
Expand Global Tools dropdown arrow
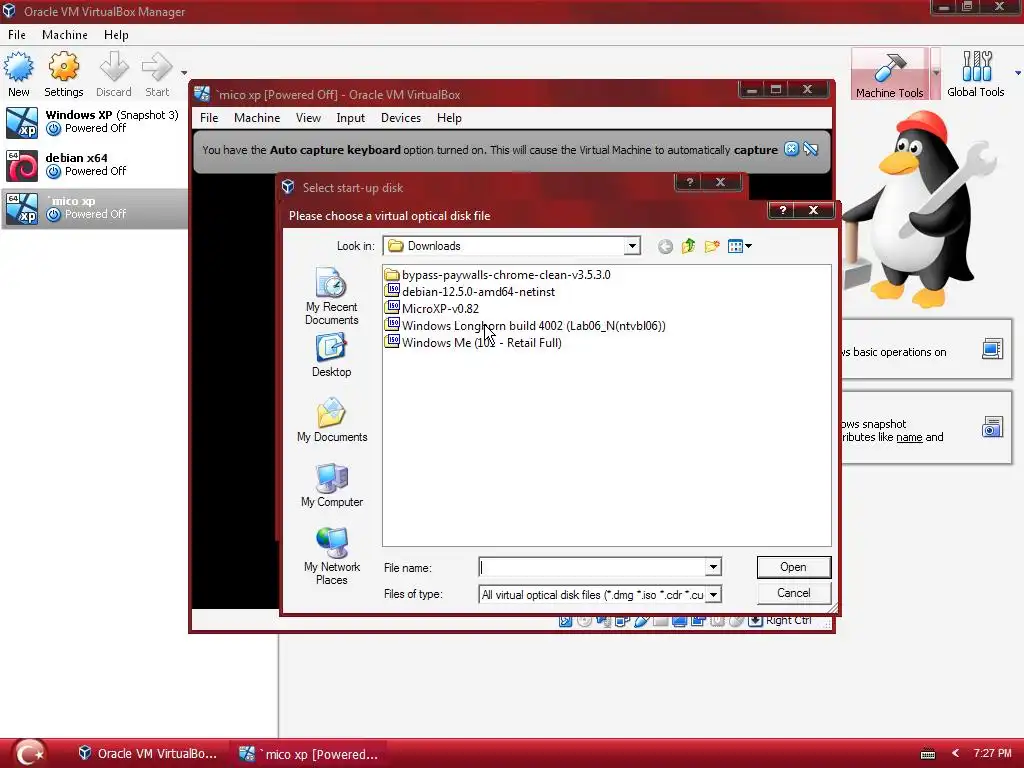pyautogui.click(x=1017, y=73)
